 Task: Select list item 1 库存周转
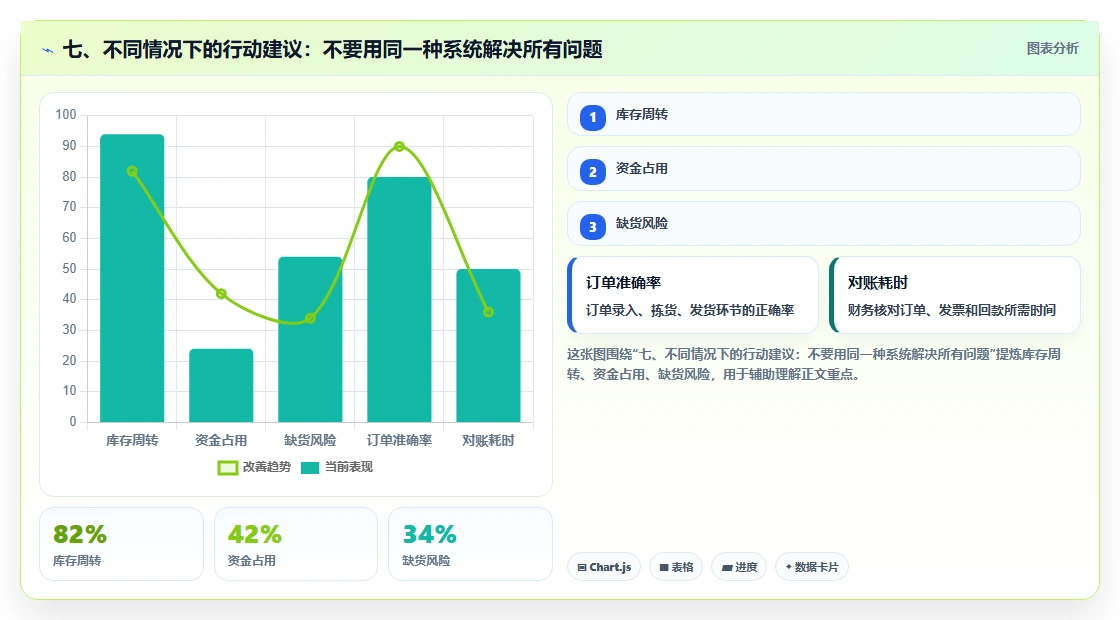[x=824, y=114]
